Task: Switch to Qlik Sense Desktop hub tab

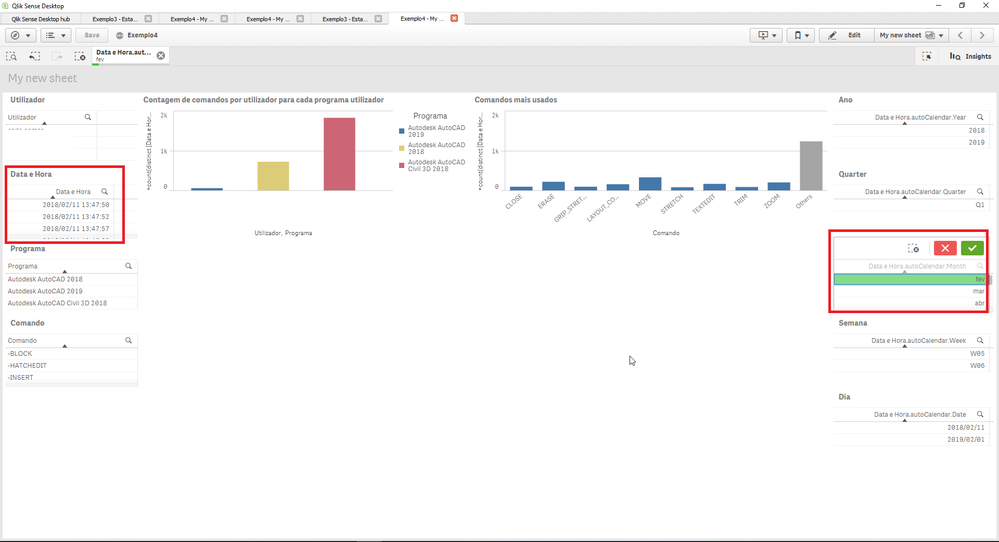Action: pos(41,19)
